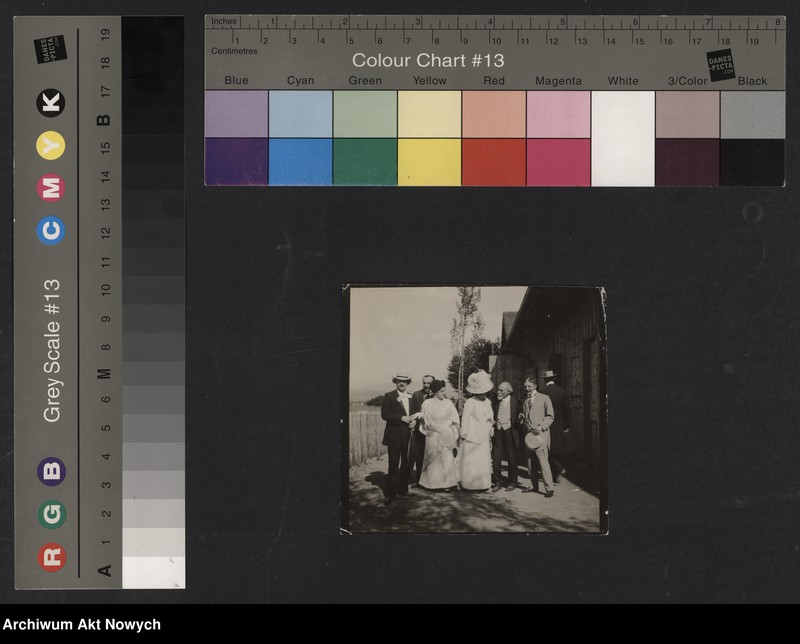The image size is (800, 644).
Task: Open the vintage group photograph
Action: coord(474,409)
